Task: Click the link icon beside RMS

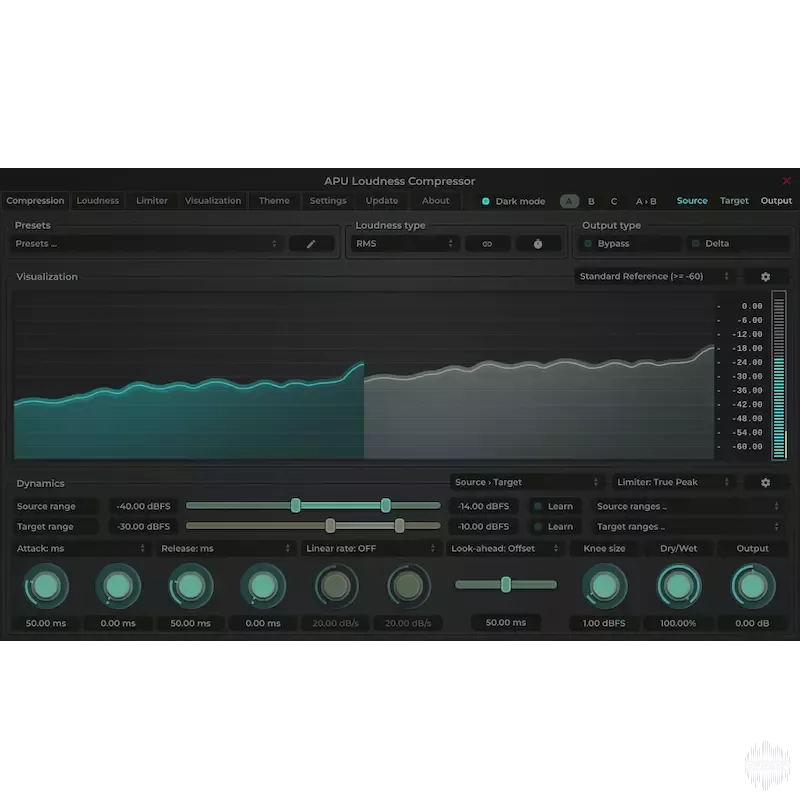Action: pyautogui.click(x=487, y=244)
